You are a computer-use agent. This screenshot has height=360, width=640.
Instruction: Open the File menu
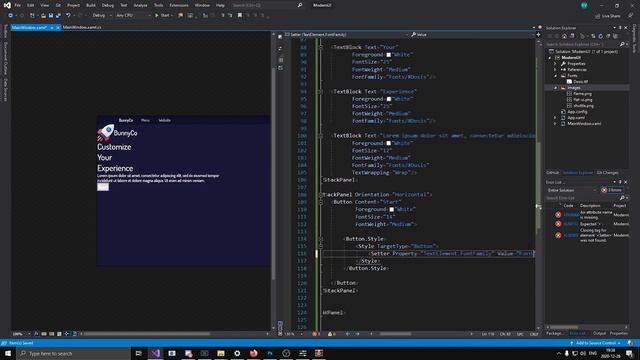pyautogui.click(x=18, y=5)
